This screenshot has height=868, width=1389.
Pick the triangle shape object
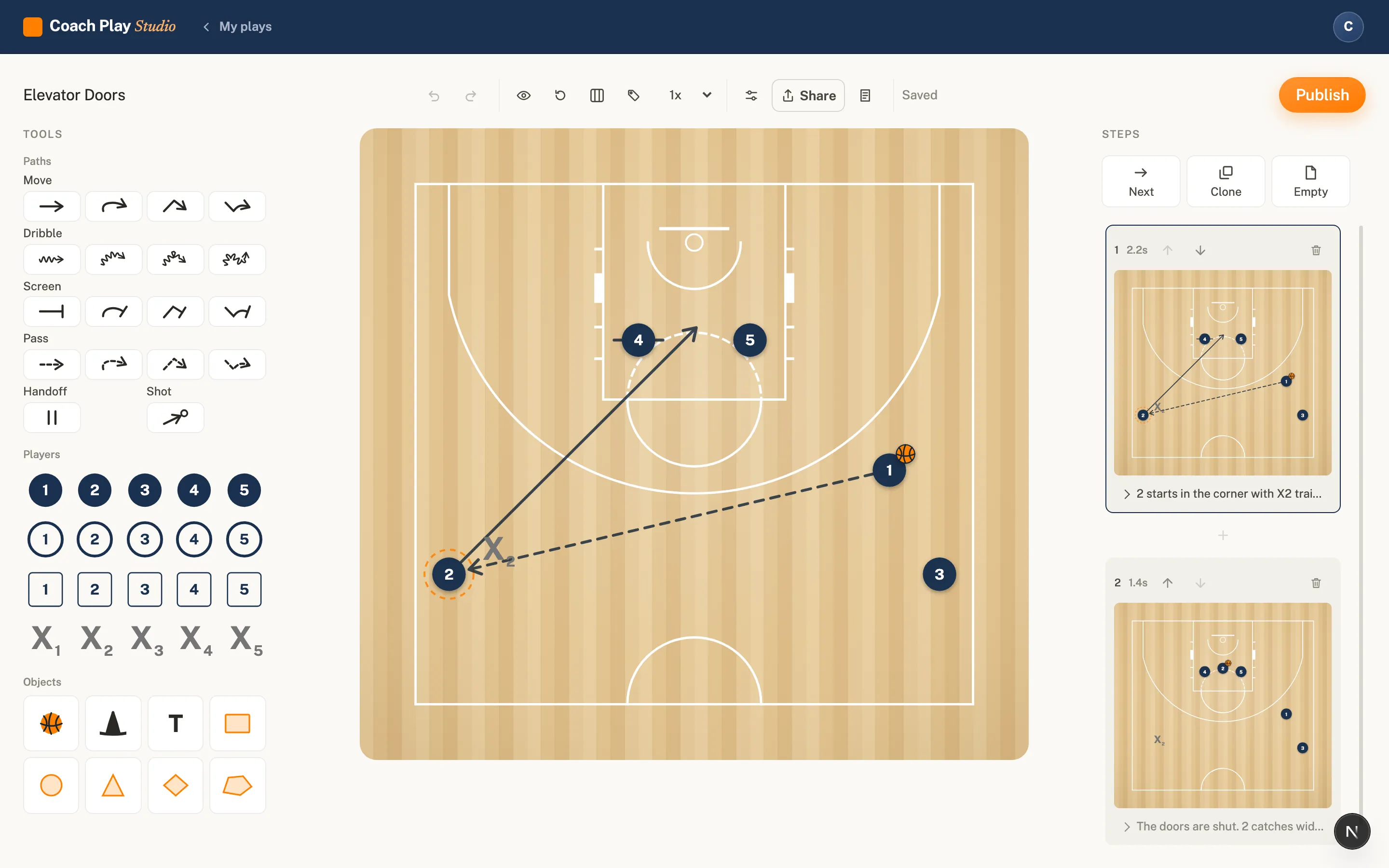coord(113,786)
